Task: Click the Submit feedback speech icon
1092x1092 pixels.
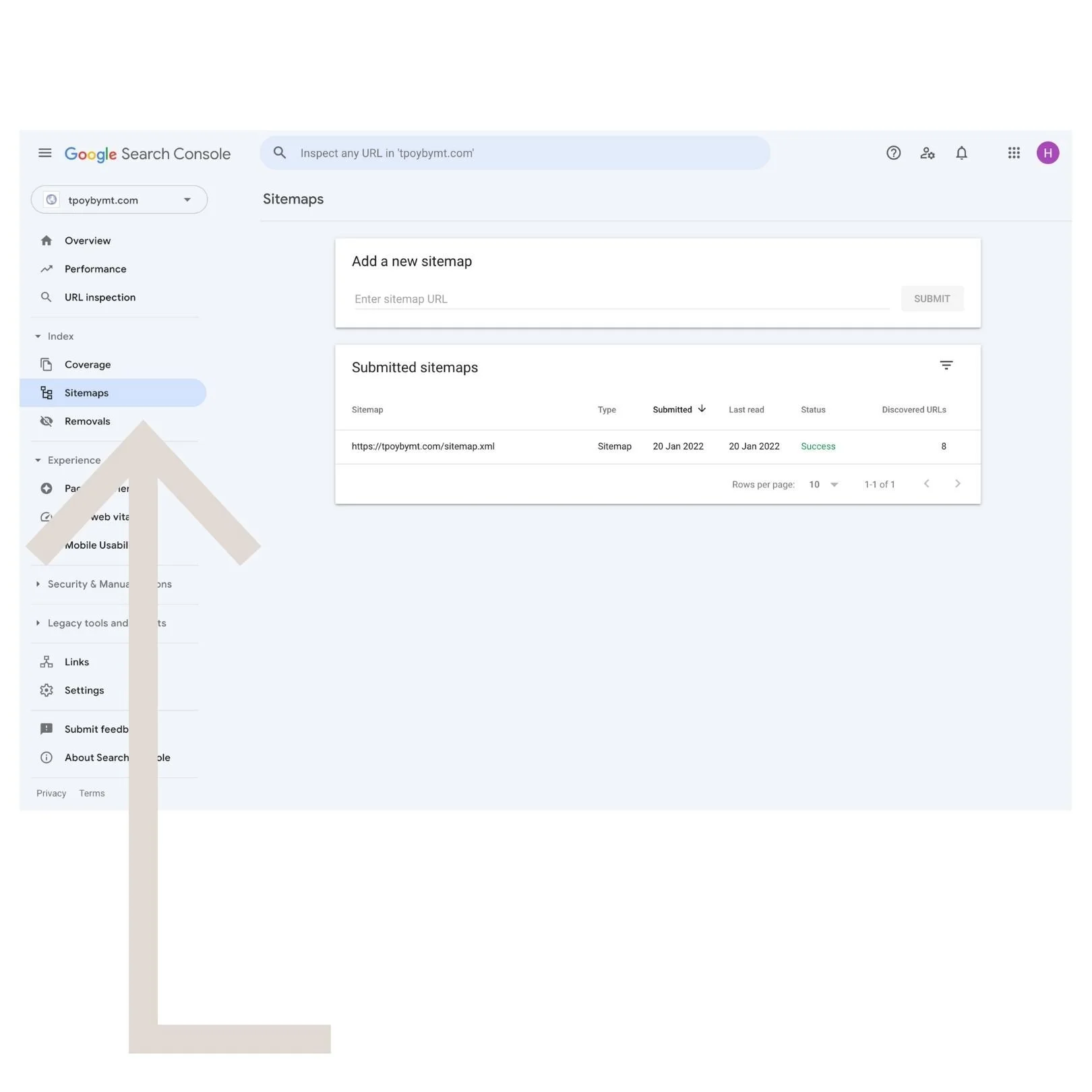Action: pos(47,729)
